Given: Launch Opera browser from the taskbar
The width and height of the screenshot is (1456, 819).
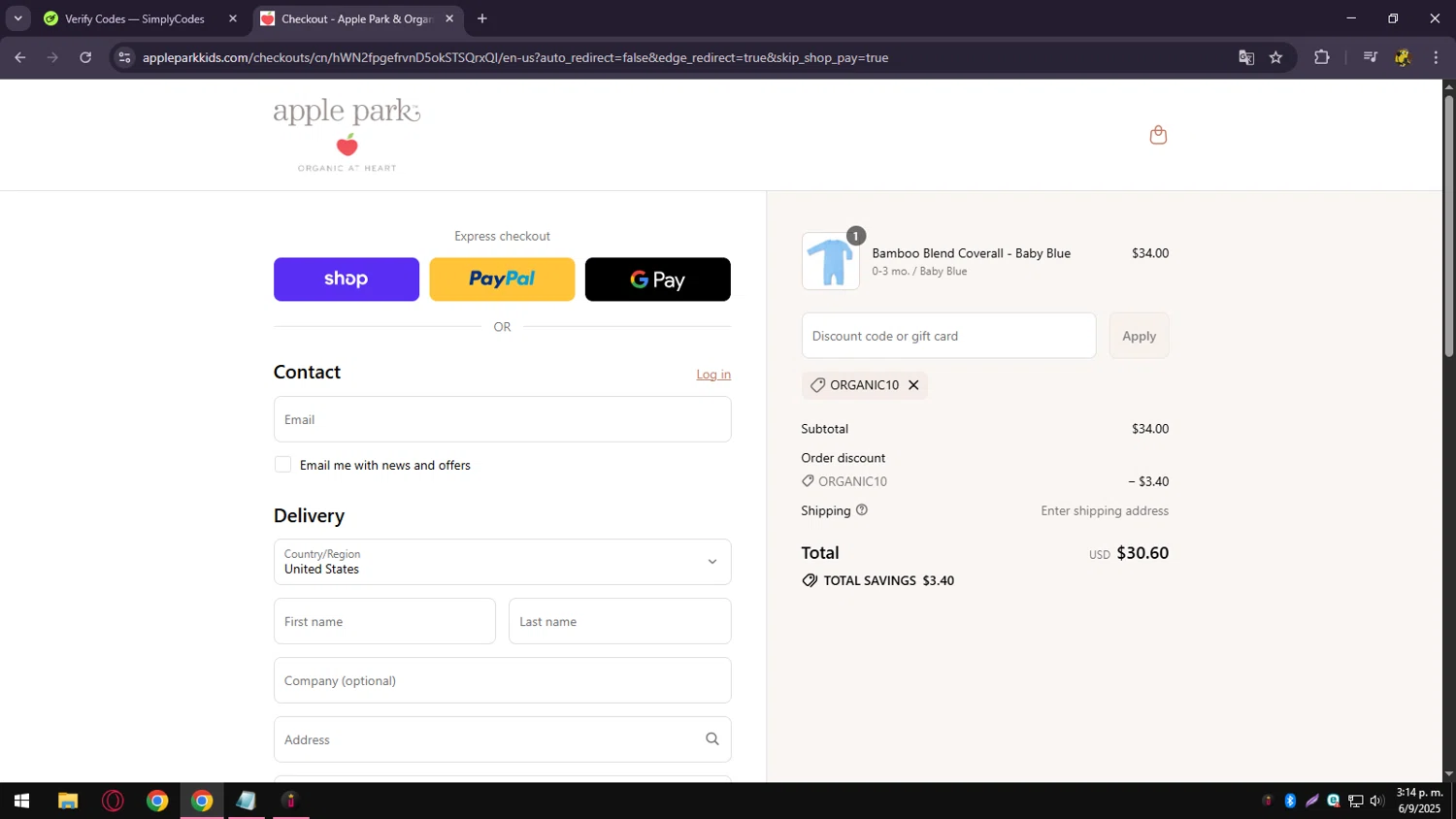Looking at the screenshot, I should [113, 801].
